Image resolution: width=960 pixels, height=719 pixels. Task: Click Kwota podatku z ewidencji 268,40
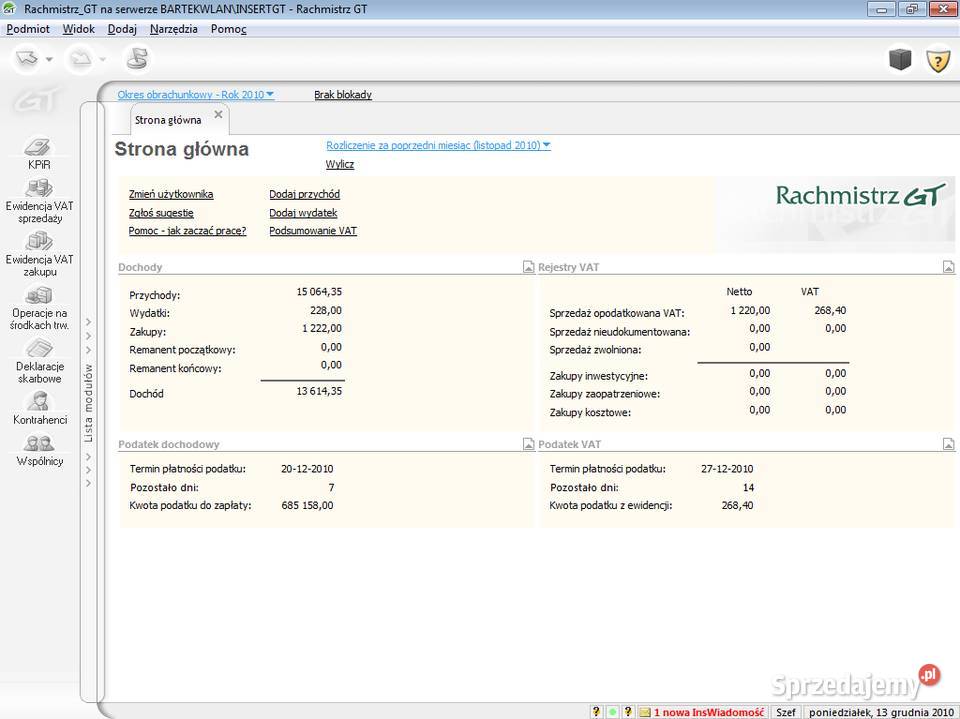[x=738, y=505]
